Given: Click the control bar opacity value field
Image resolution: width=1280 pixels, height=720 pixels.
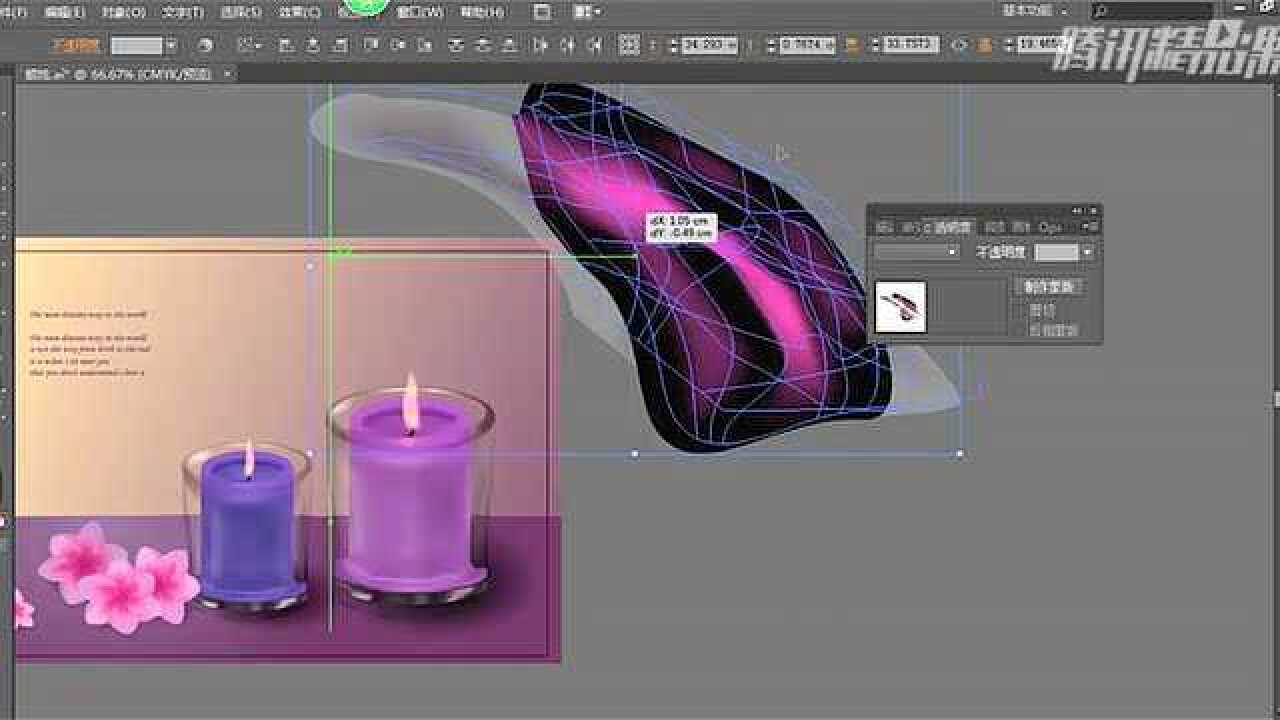Looking at the screenshot, I should point(137,46).
